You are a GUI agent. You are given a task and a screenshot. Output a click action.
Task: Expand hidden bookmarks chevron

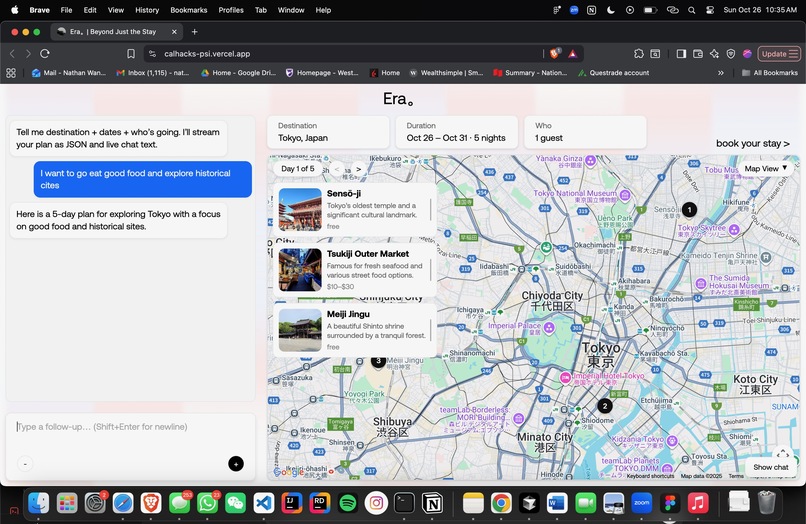(x=721, y=73)
